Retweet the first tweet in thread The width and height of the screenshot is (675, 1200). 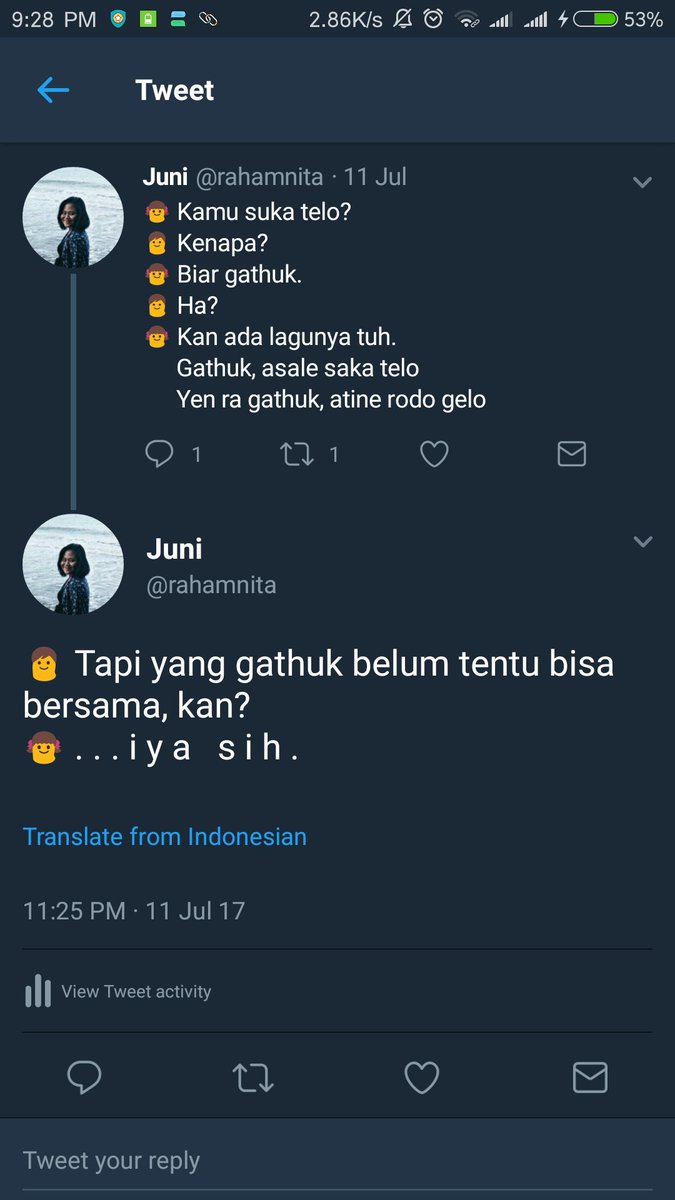click(x=297, y=455)
